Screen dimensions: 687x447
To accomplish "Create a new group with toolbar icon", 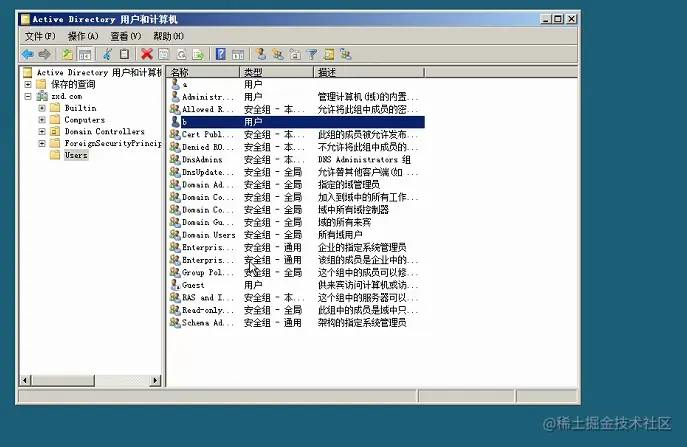I will coord(278,54).
